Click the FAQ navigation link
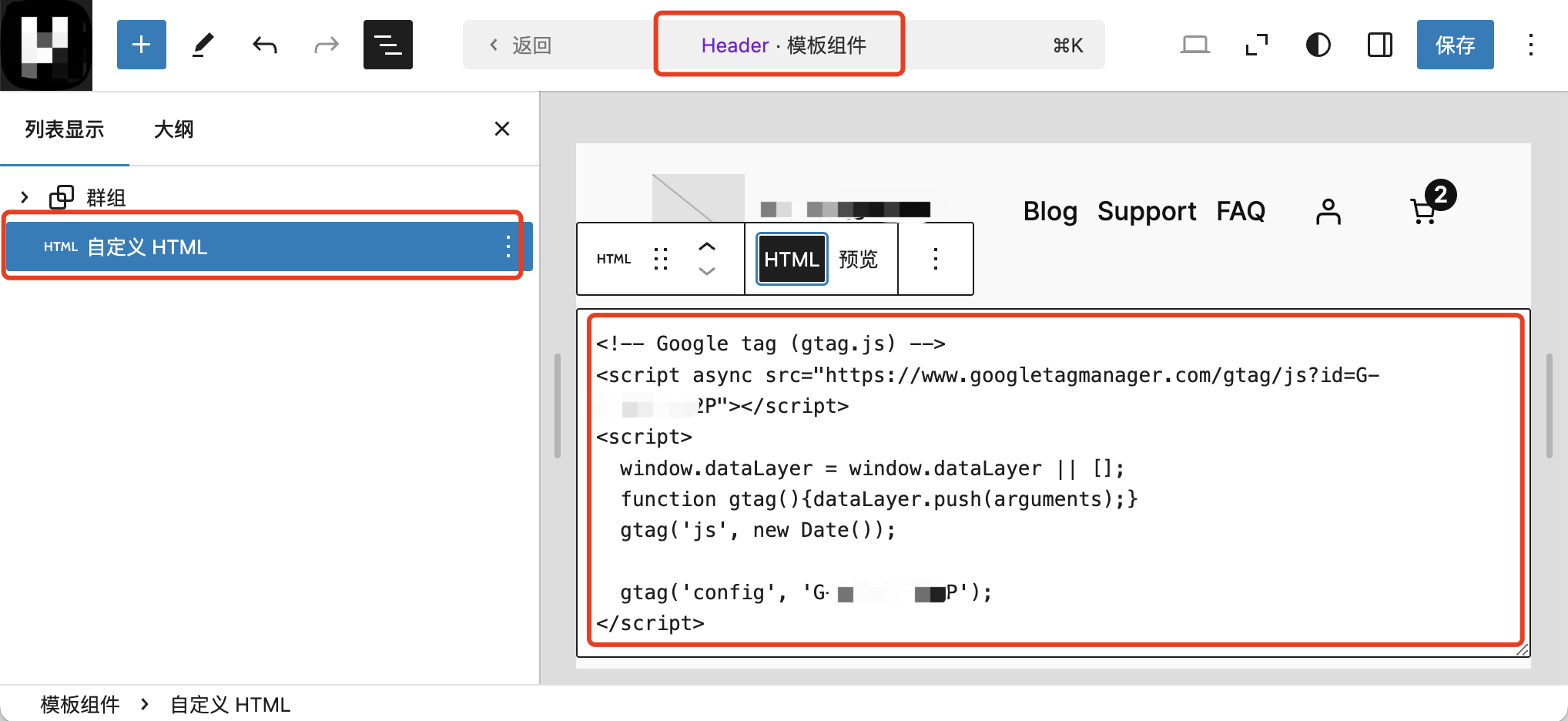This screenshot has height=721, width=1568. coord(1241,211)
